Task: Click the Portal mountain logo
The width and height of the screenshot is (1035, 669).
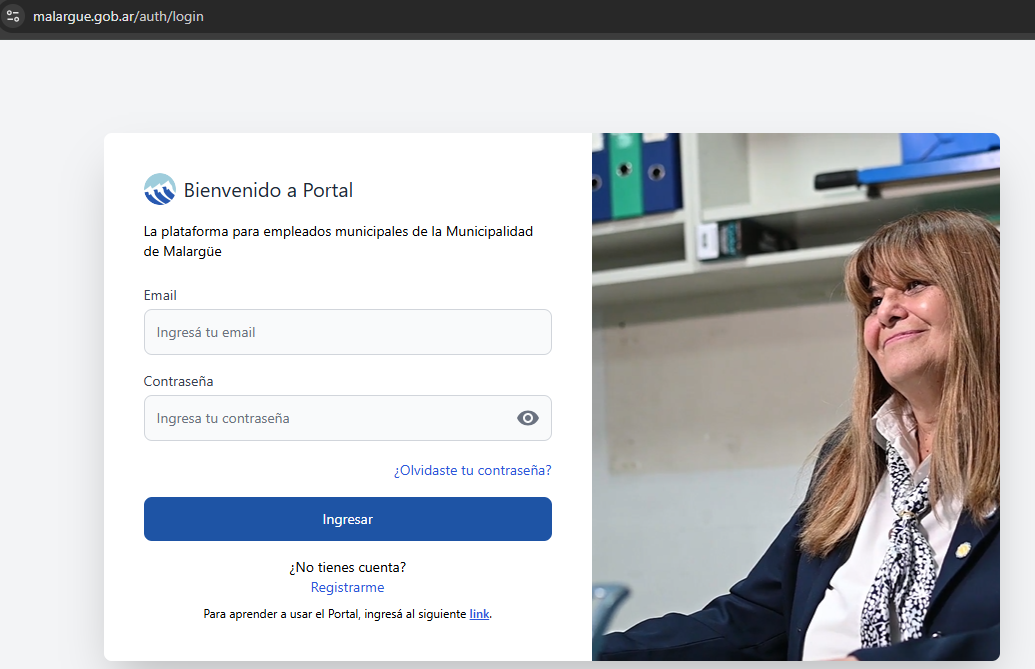Action: pos(160,190)
